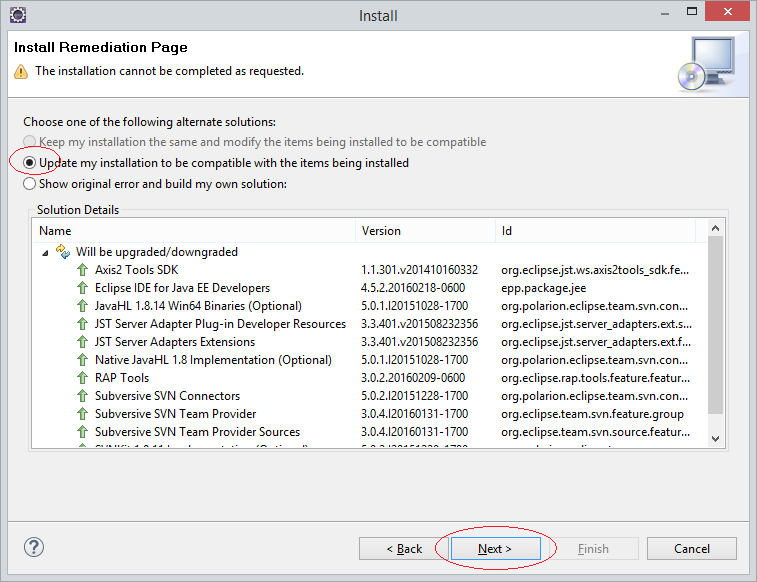The width and height of the screenshot is (757, 582).
Task: Click the upgrade/downgrade category icon
Action: (x=63, y=251)
